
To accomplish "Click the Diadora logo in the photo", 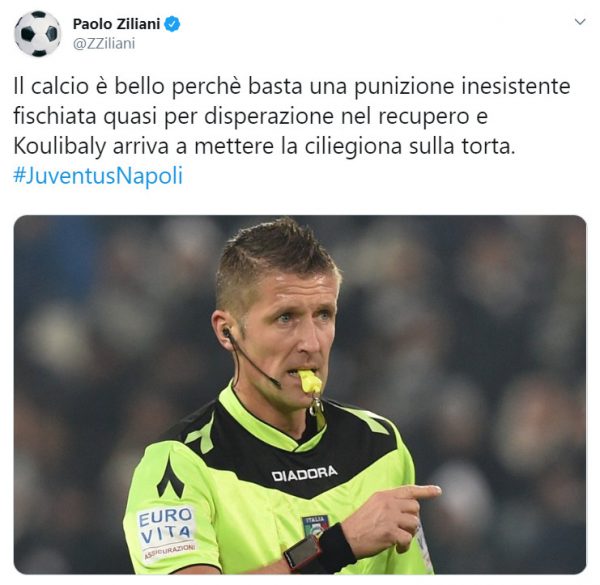I will [305, 474].
